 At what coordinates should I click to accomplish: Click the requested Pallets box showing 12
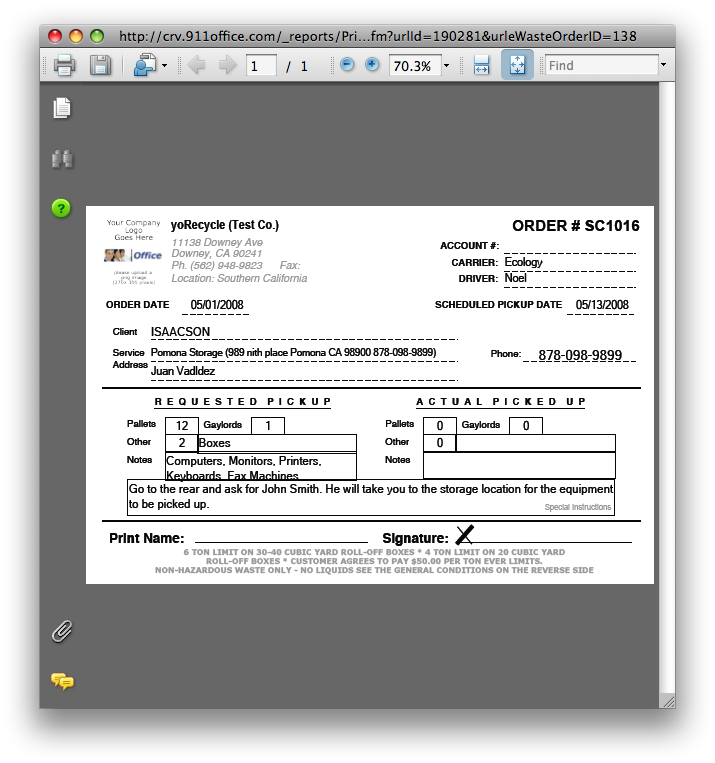click(x=182, y=426)
